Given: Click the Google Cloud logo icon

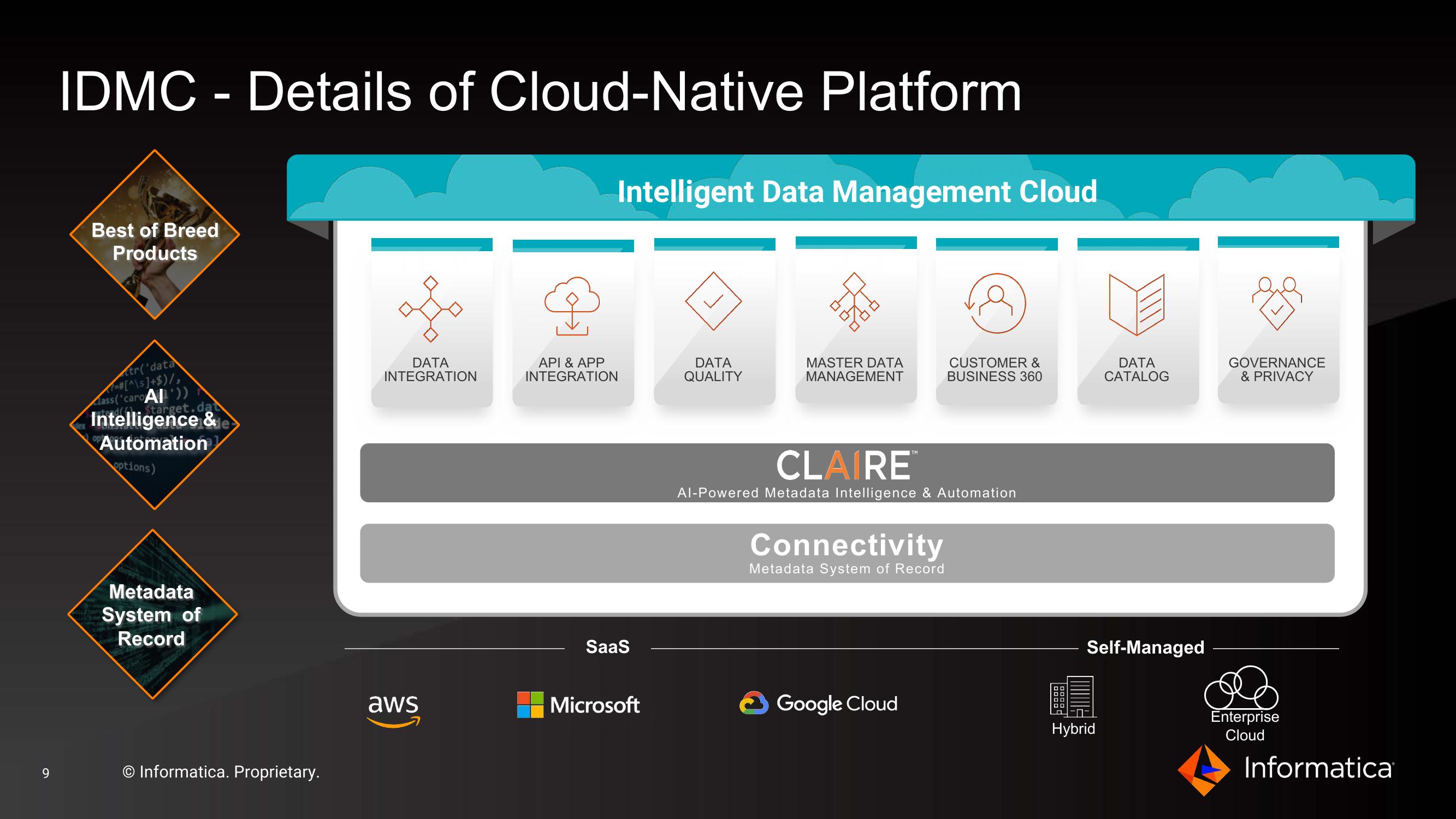Looking at the screenshot, I should 754,703.
